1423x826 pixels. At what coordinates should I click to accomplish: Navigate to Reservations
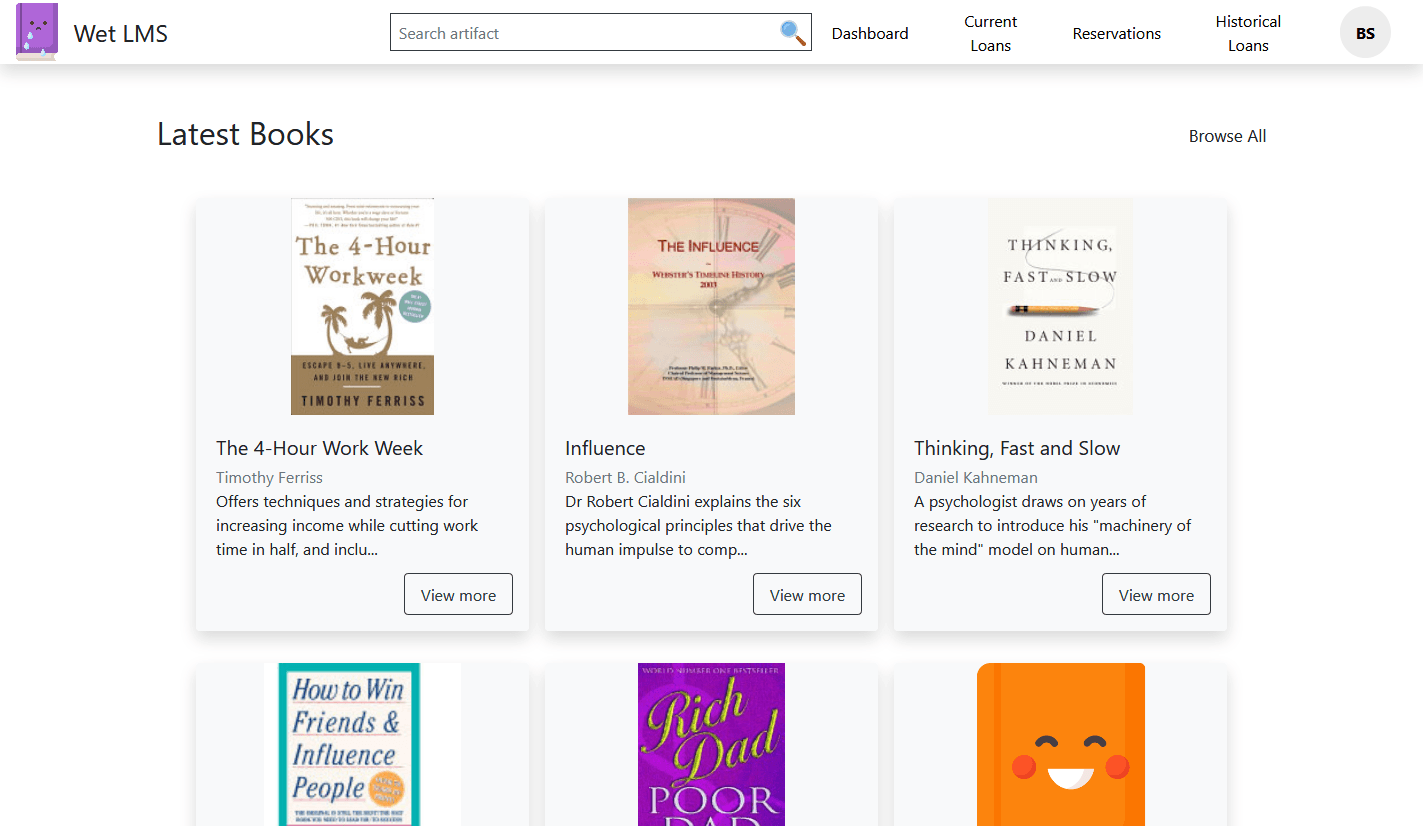[1116, 33]
